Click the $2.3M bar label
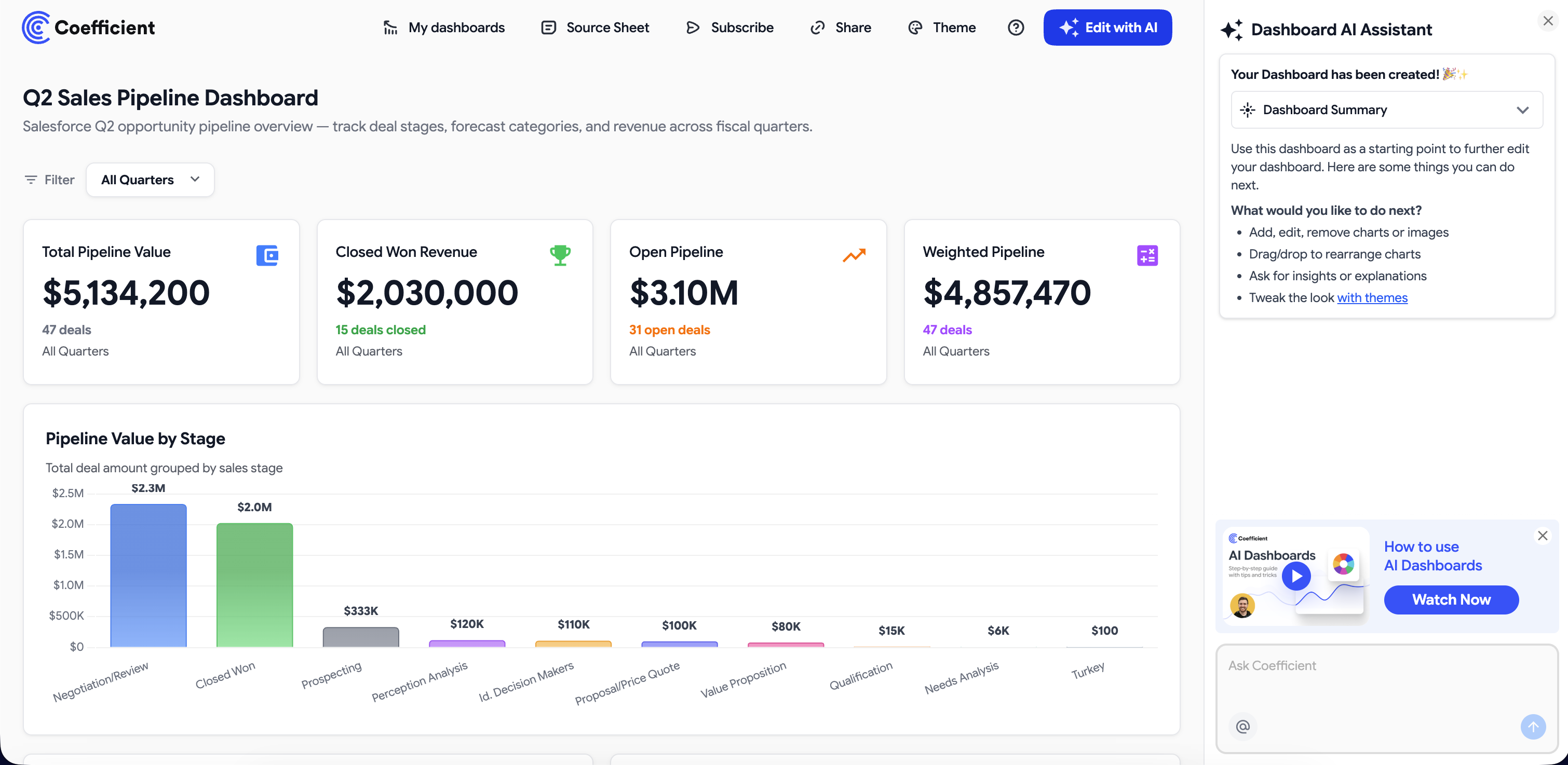This screenshot has width=1568, height=765. (148, 488)
